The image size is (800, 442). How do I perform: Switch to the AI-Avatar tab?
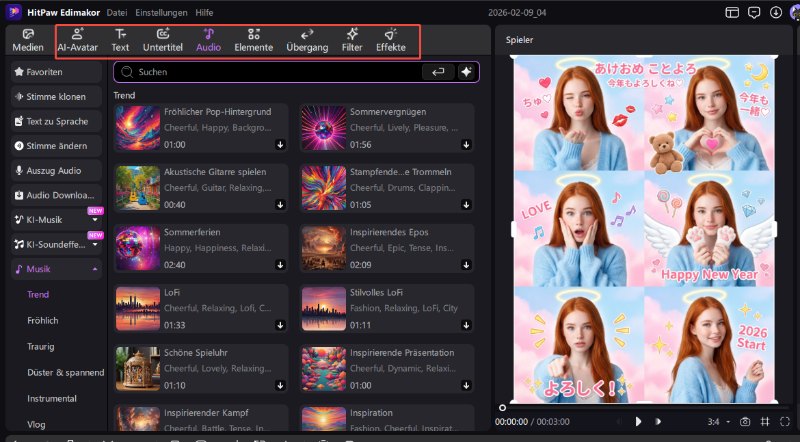point(78,40)
